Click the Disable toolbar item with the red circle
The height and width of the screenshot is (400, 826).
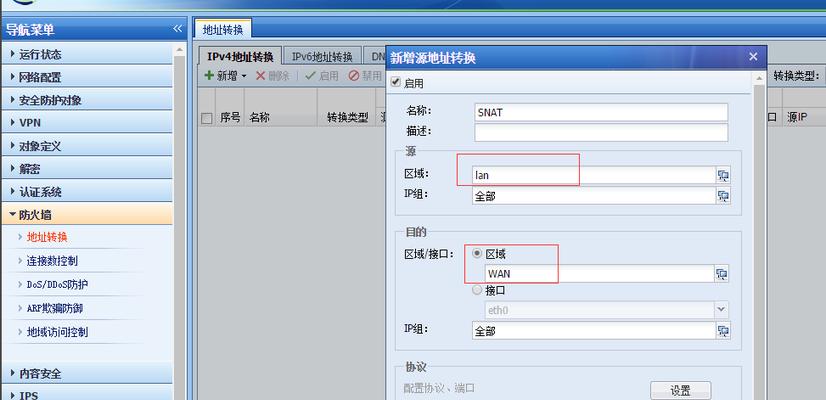[365, 75]
